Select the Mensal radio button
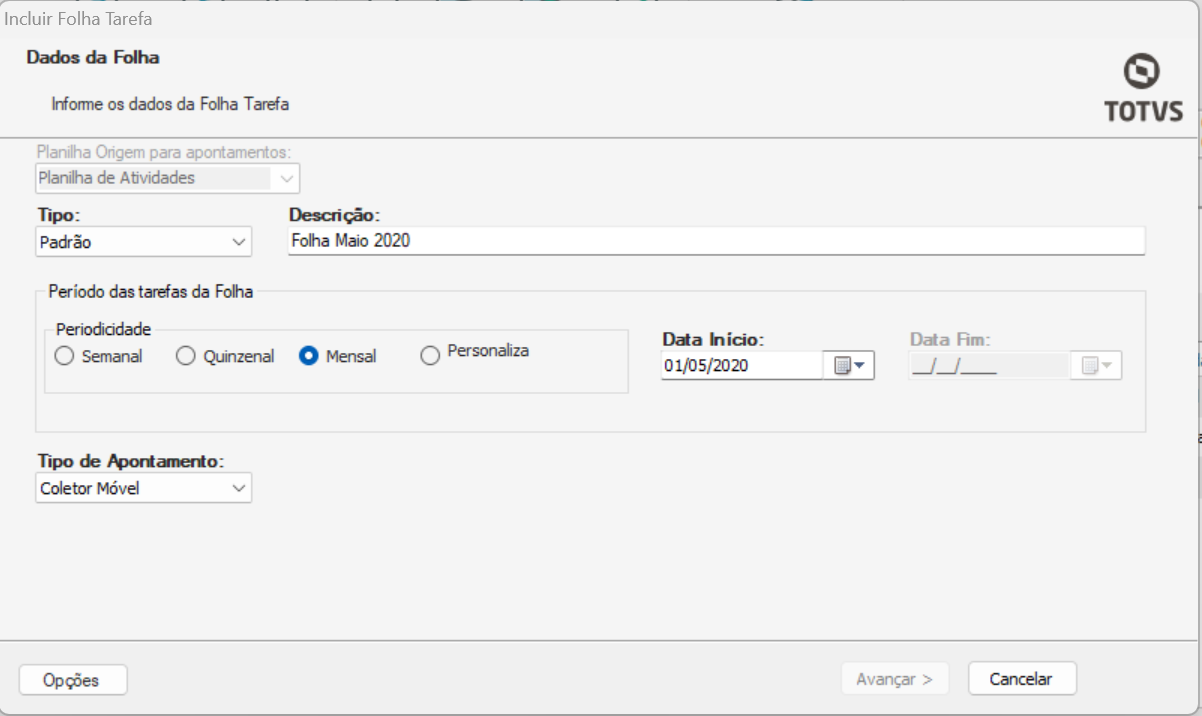The image size is (1202, 716). click(310, 356)
